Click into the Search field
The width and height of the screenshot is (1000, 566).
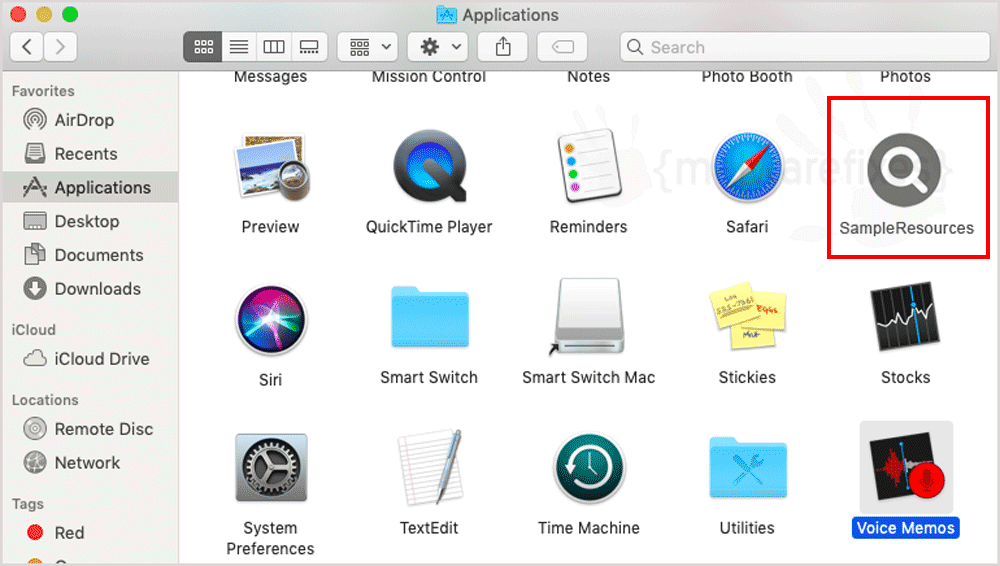point(805,47)
